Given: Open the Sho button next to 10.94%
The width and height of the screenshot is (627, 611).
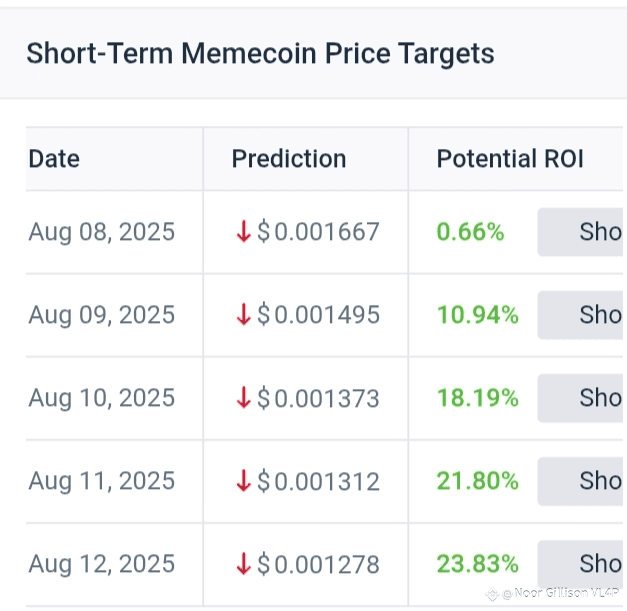Looking at the screenshot, I should pos(582,315).
